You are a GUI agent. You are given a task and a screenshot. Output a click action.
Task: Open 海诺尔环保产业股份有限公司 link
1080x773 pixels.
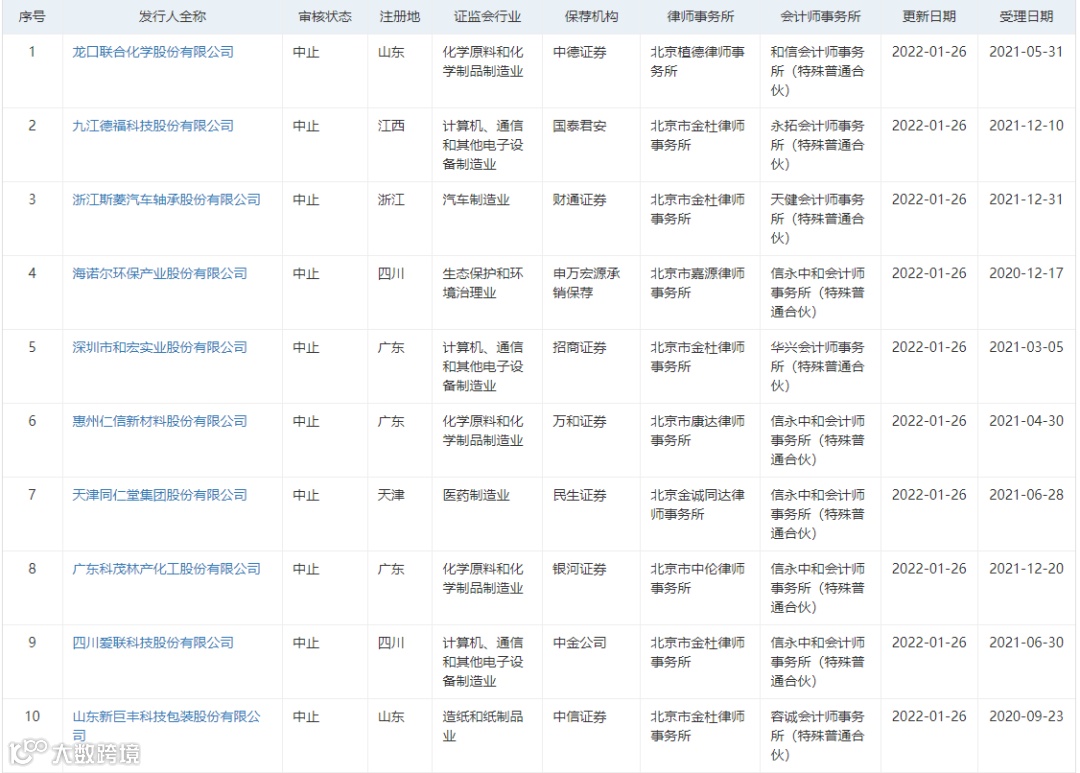pyautogui.click(x=160, y=274)
